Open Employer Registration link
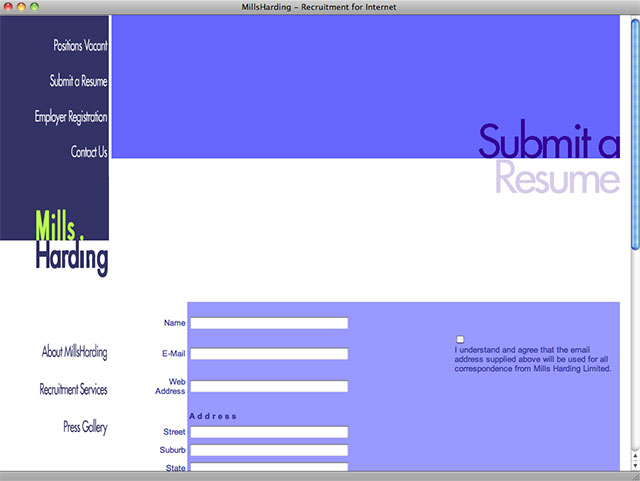Image resolution: width=640 pixels, height=481 pixels. tap(71, 117)
